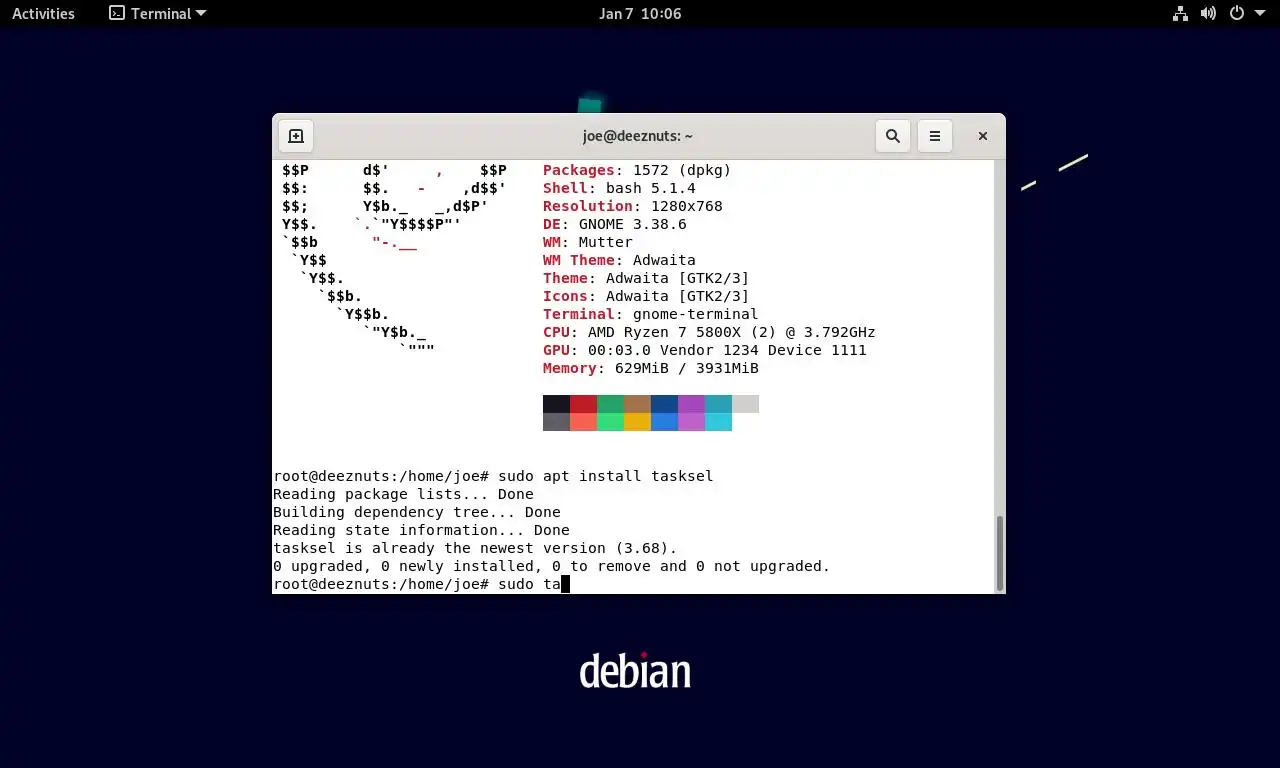This screenshot has height=768, width=1280.
Task: Click 'Reading state information... Done' line
Action: pos(421,530)
